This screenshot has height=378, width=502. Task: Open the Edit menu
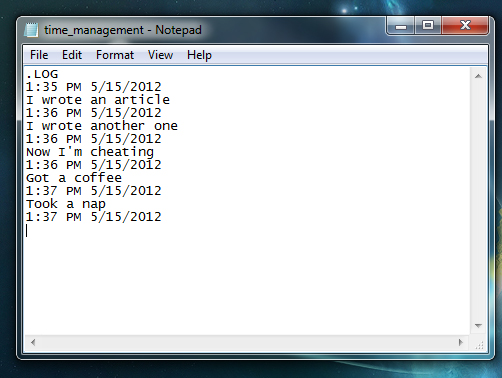(72, 55)
